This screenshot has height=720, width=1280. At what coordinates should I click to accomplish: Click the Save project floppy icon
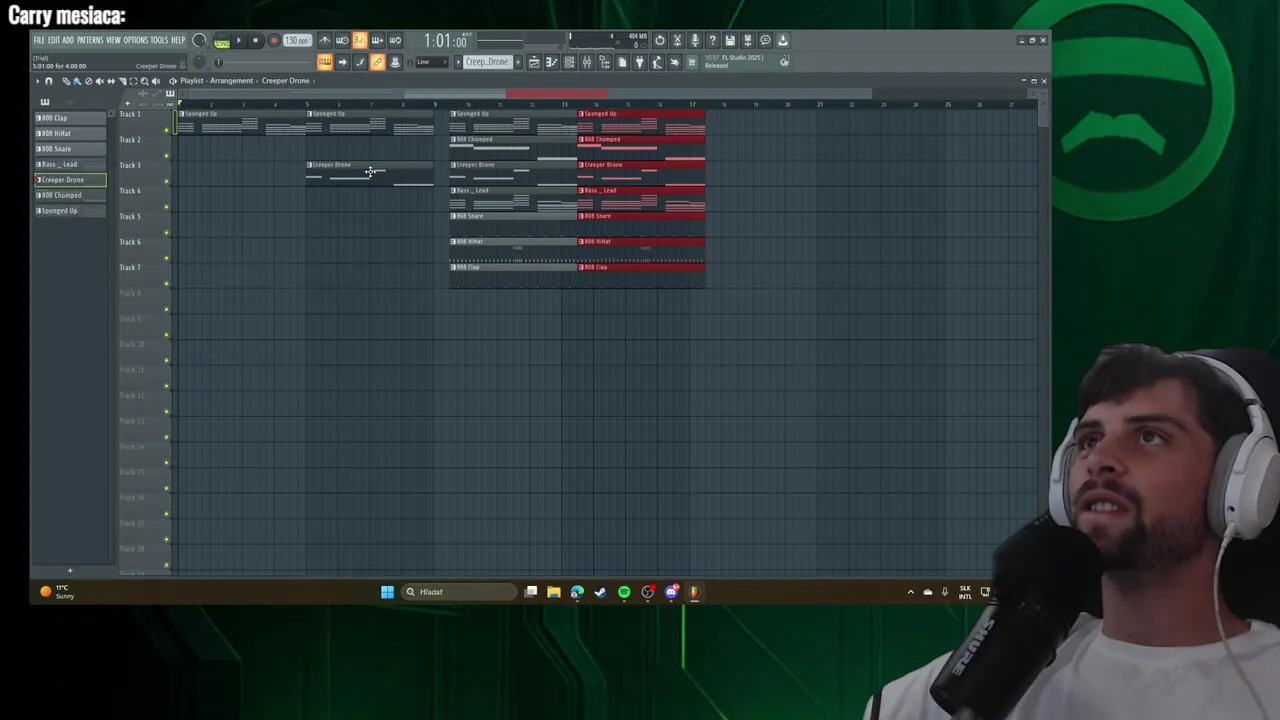pyautogui.click(x=730, y=41)
